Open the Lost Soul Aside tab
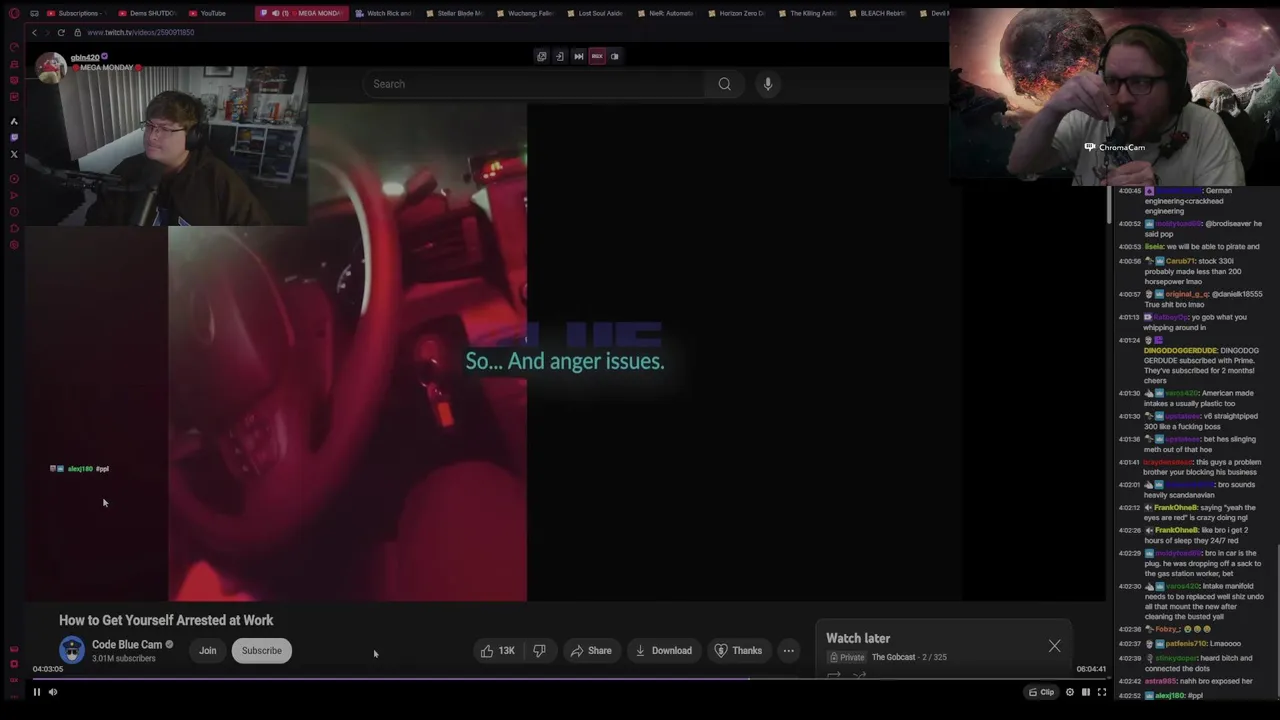The height and width of the screenshot is (720, 1280). click(x=594, y=13)
